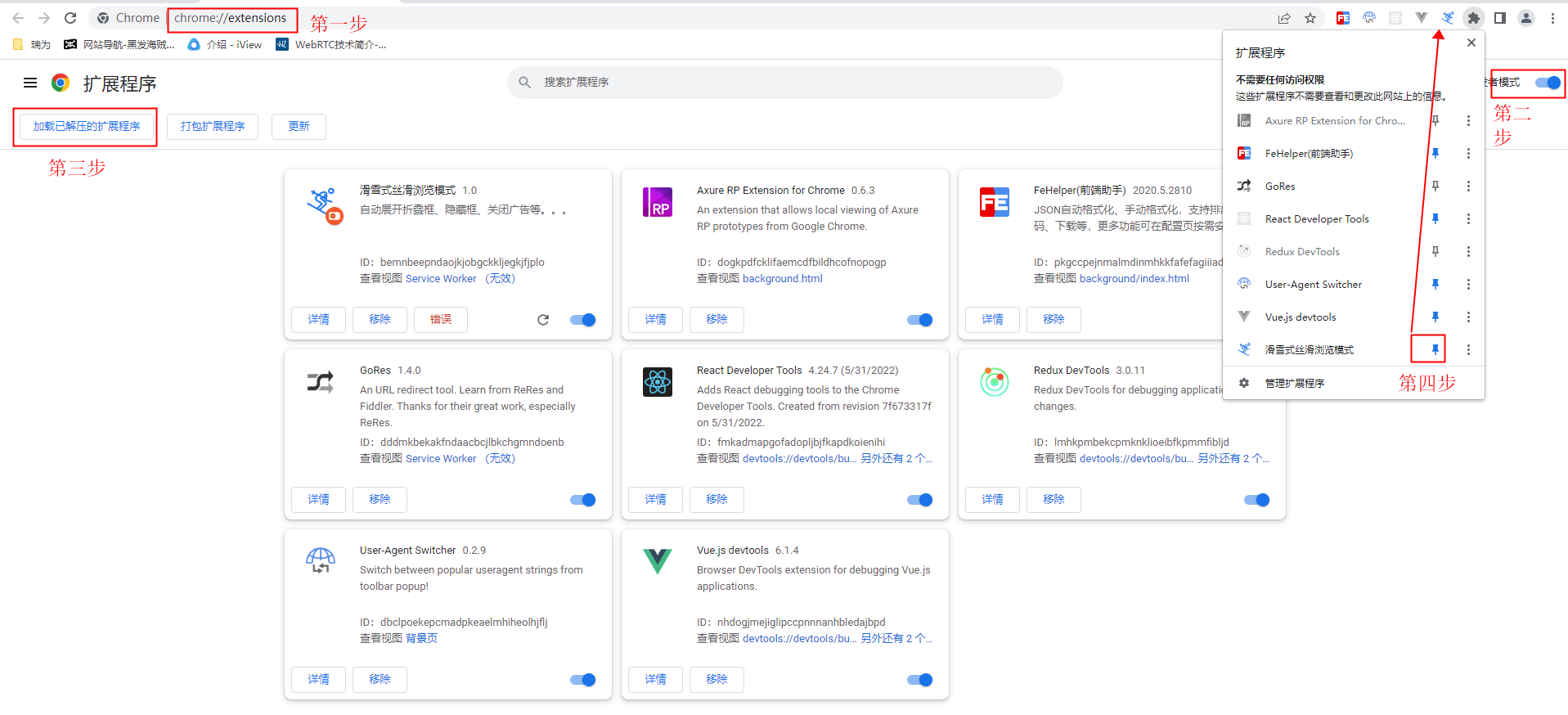The image size is (1568, 715).
Task: Select FeHelper(前端助手) entry in popup
Action: (1322, 153)
